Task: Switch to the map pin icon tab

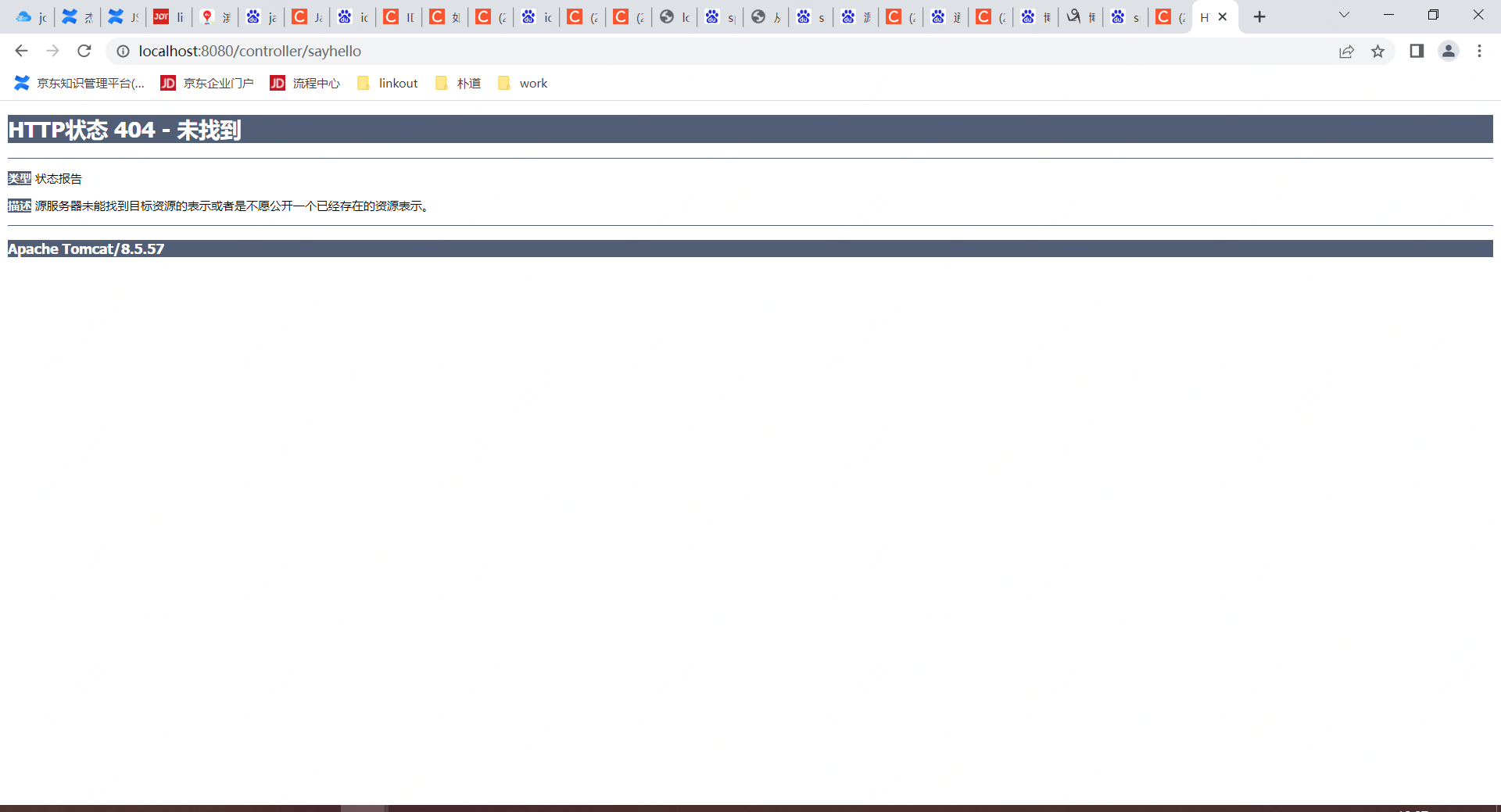Action: click(215, 17)
